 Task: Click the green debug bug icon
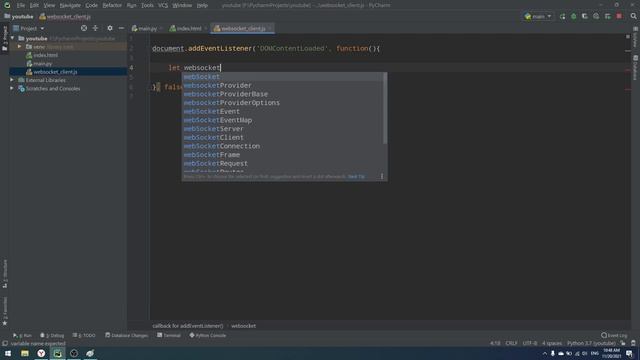[573, 16]
